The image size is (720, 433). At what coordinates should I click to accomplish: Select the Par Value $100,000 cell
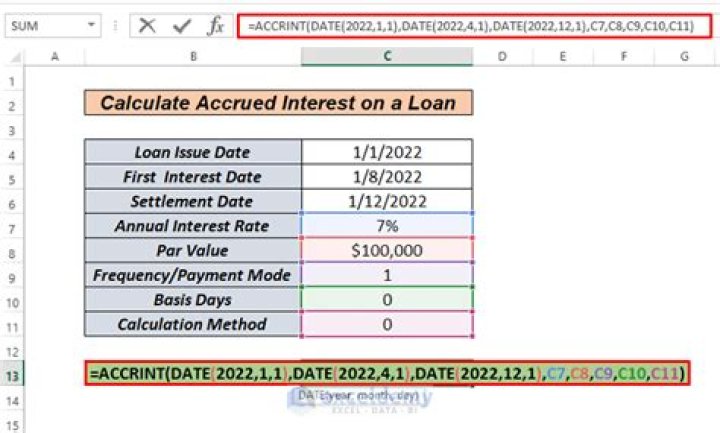pos(386,250)
